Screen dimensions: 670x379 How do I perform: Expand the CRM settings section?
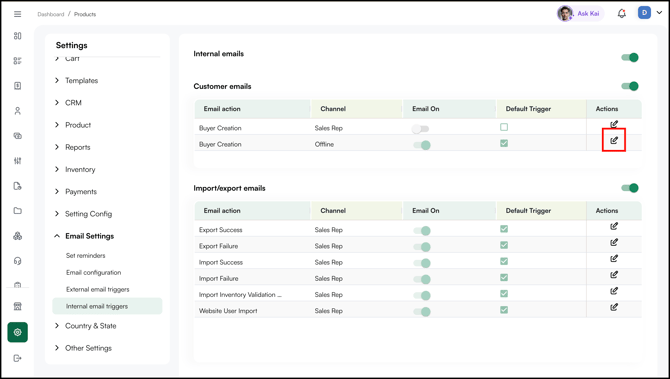pos(68,103)
